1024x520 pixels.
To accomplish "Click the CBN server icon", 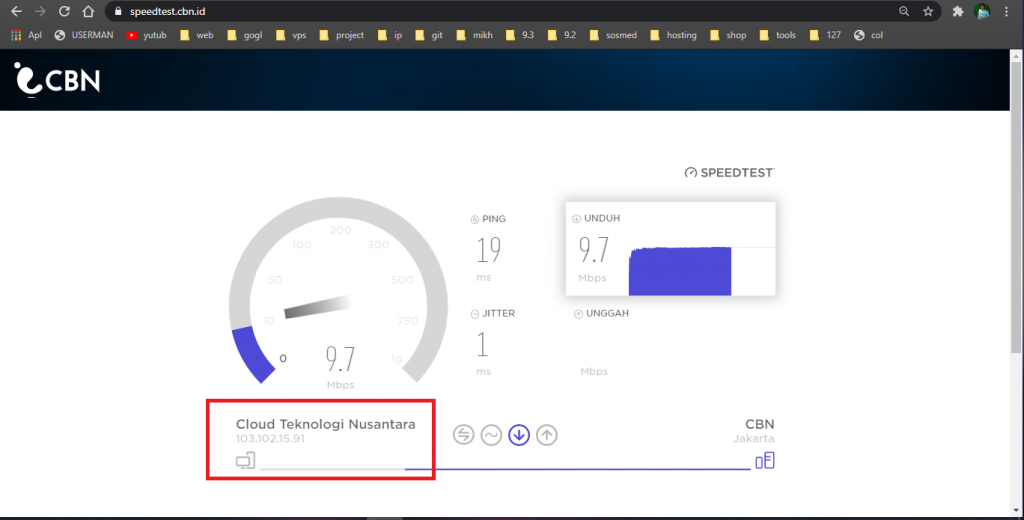I will (764, 460).
